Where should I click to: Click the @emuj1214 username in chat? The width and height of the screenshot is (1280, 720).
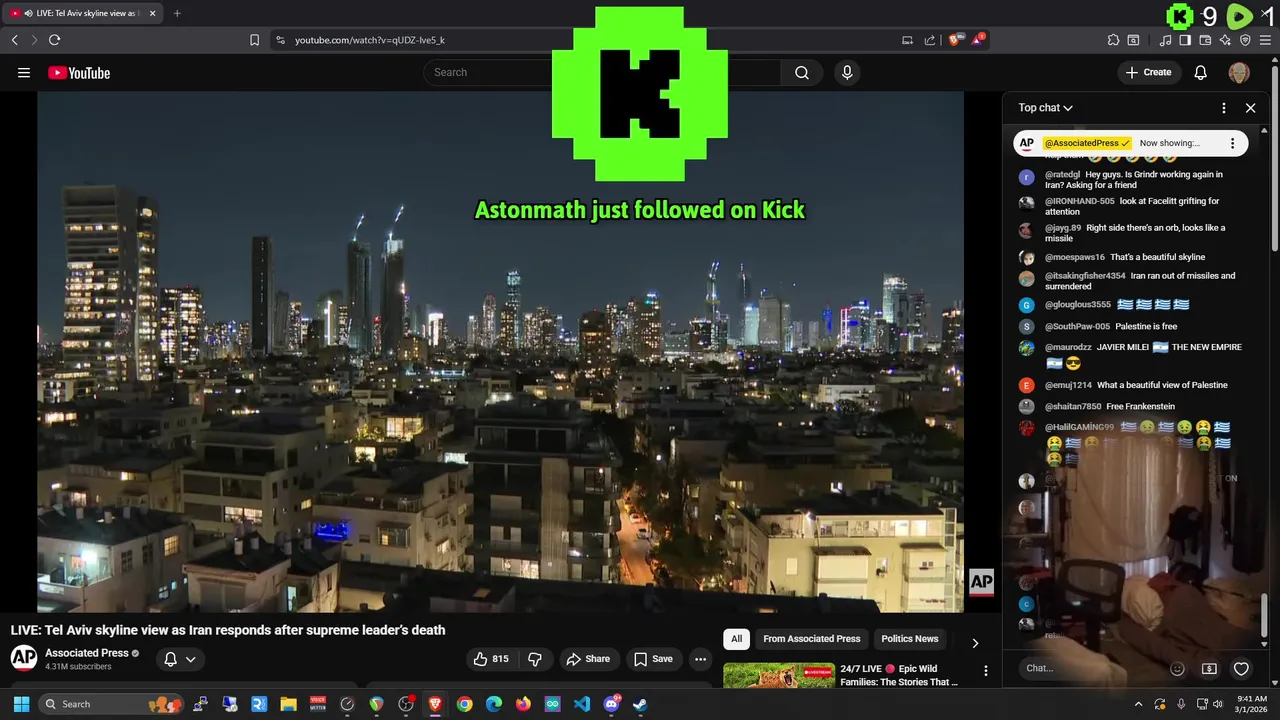1068,385
